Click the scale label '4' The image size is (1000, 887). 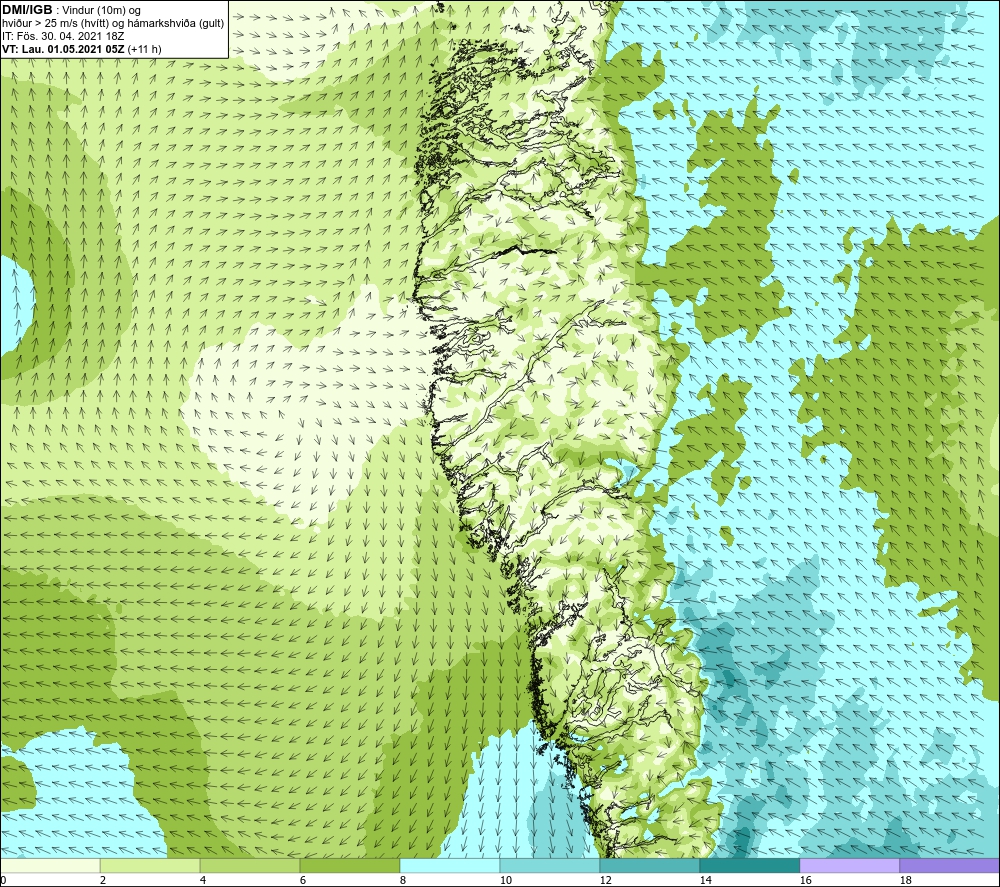pos(203,881)
